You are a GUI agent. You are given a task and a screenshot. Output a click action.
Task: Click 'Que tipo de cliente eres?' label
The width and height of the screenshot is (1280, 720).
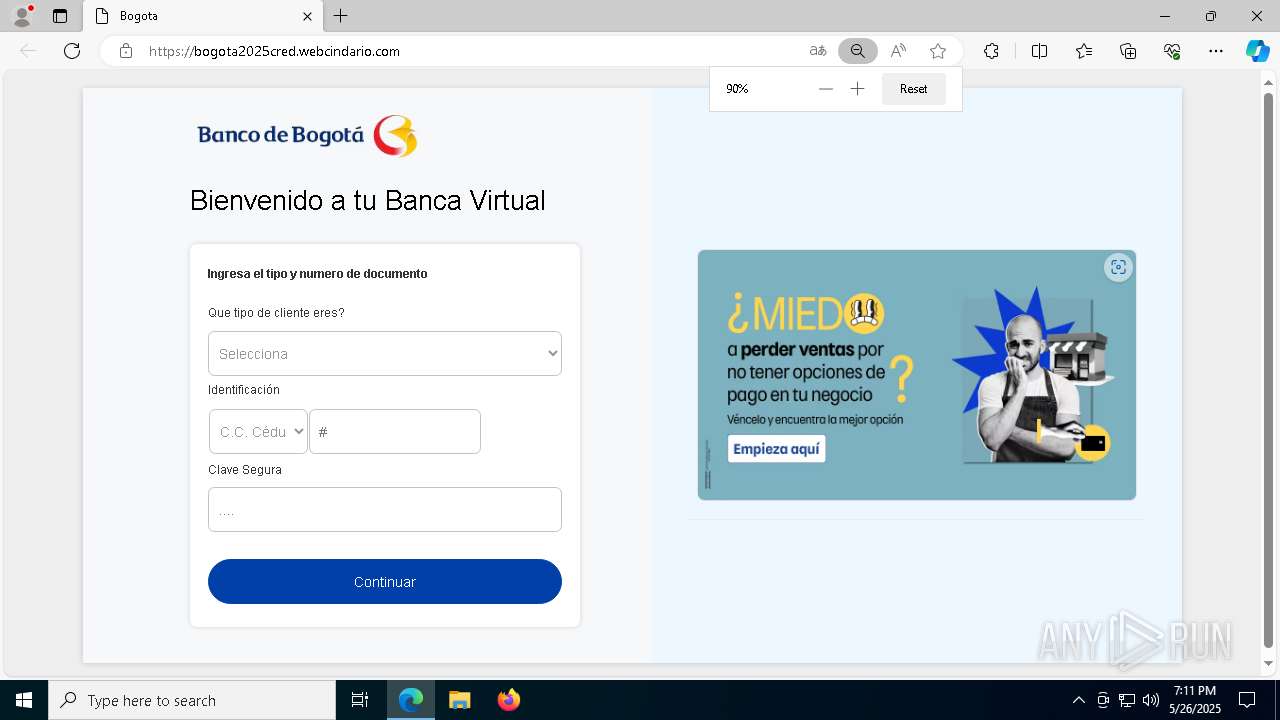276,313
